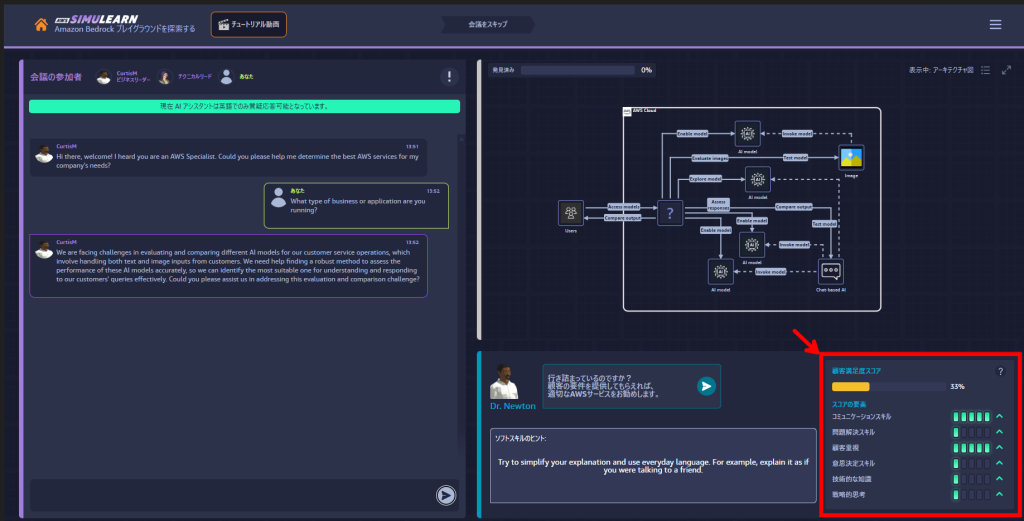This screenshot has height=521, width=1024.
Task: Open the hamburger menu in the header
Action: (x=995, y=25)
